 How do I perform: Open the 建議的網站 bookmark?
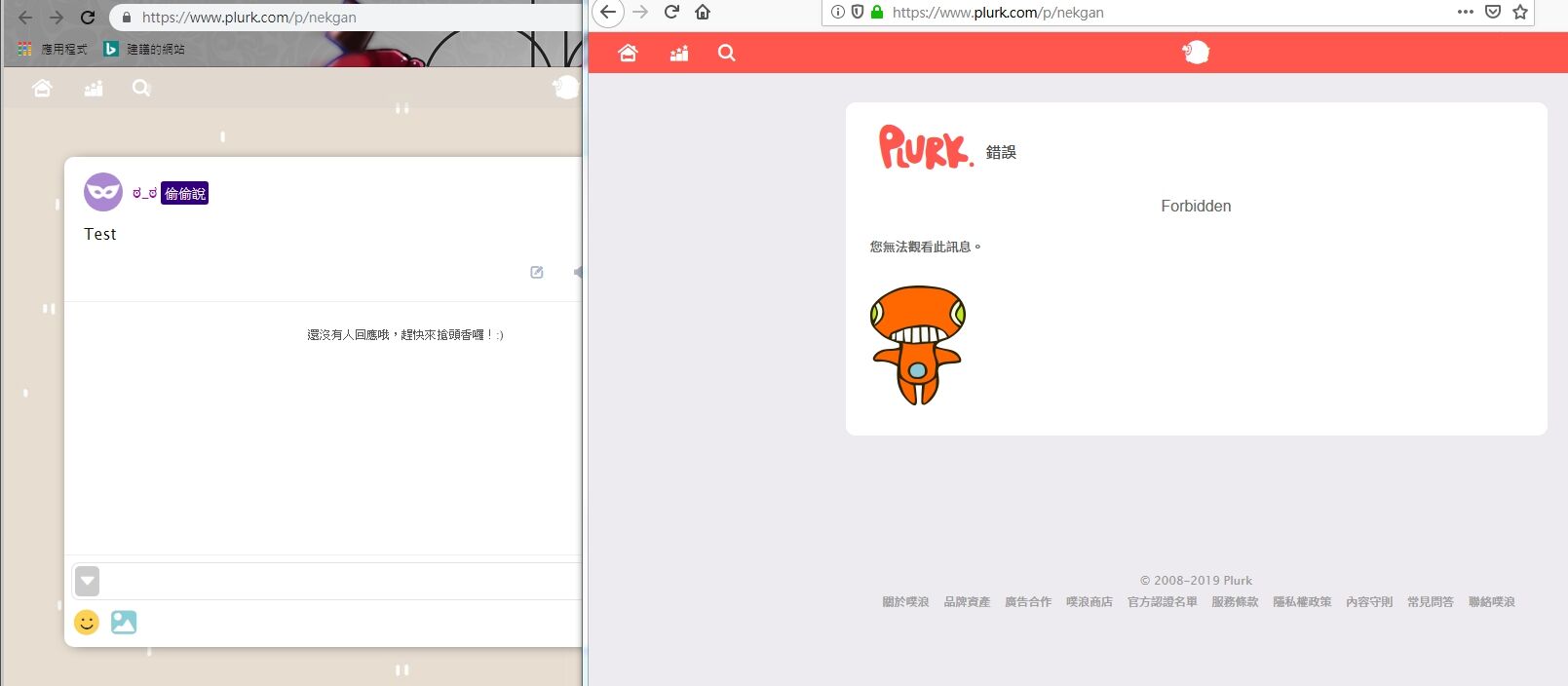[x=144, y=49]
